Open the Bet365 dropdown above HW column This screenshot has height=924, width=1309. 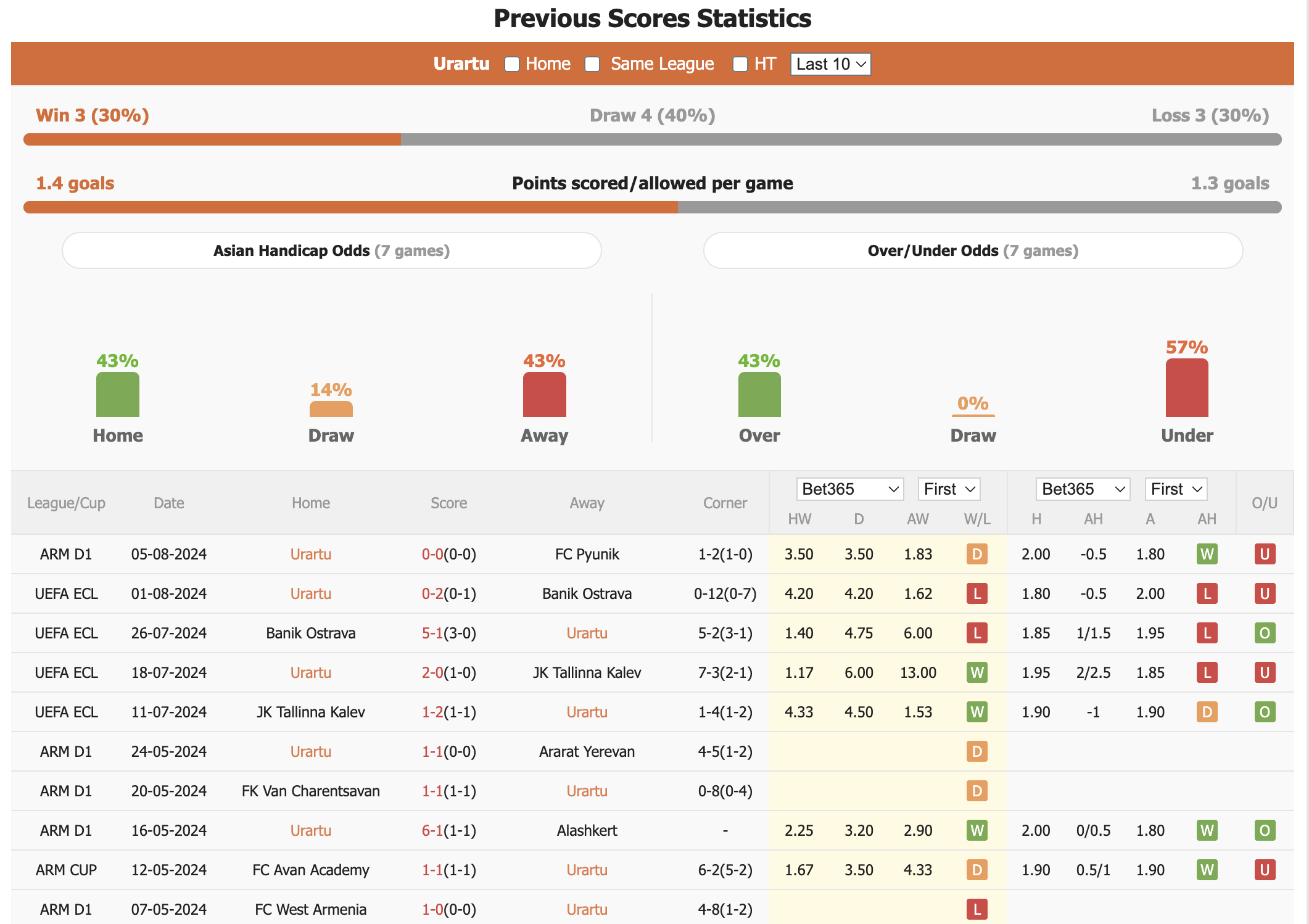click(849, 489)
